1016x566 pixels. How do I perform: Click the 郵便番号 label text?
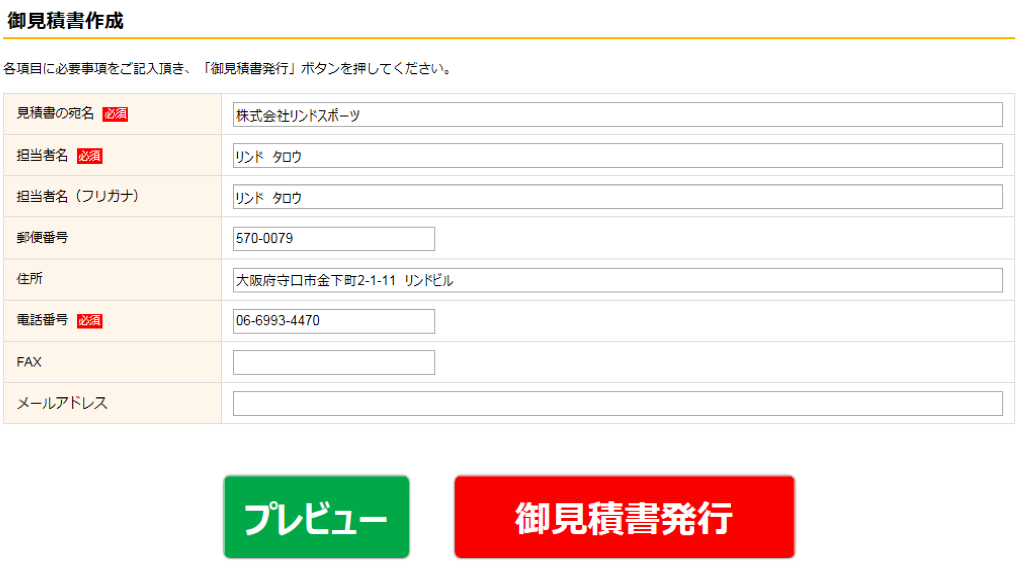click(x=42, y=238)
